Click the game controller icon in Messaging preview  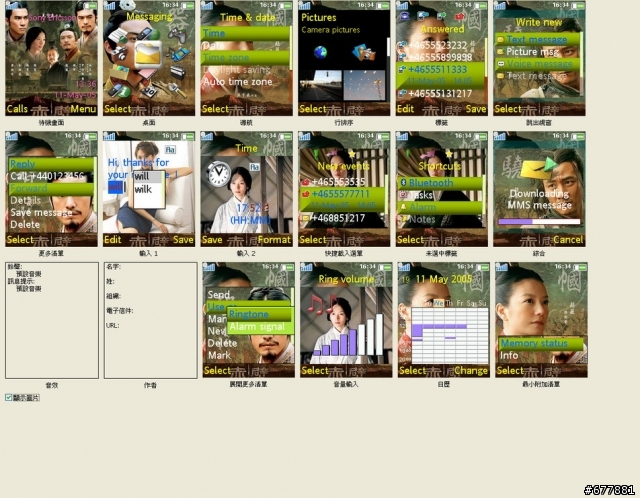[x=177, y=36]
